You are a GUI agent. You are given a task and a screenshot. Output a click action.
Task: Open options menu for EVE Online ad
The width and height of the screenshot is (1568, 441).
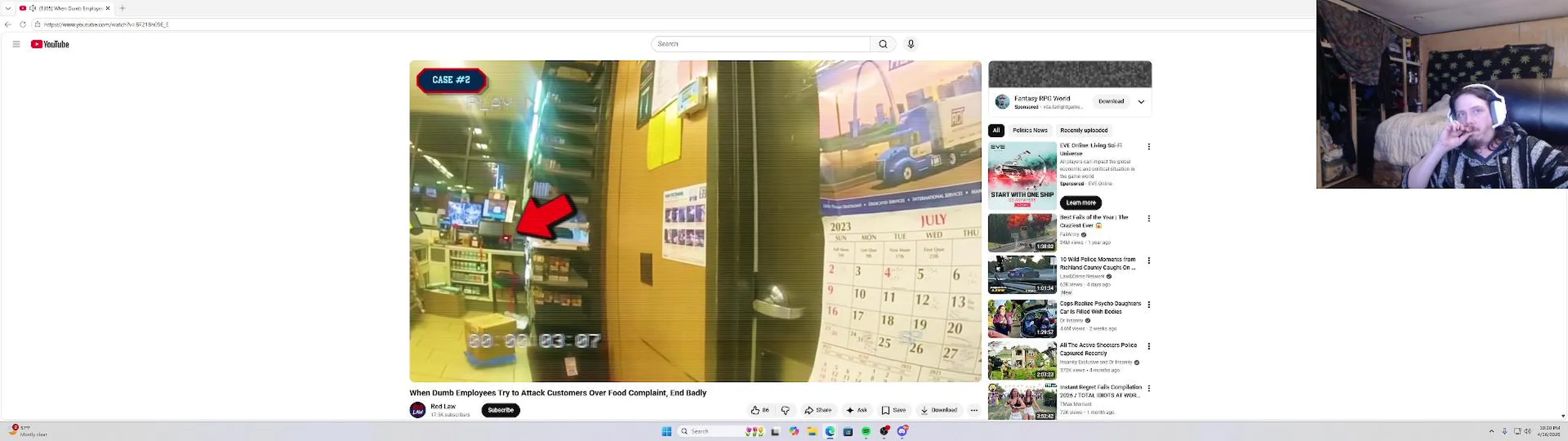pos(1148,147)
